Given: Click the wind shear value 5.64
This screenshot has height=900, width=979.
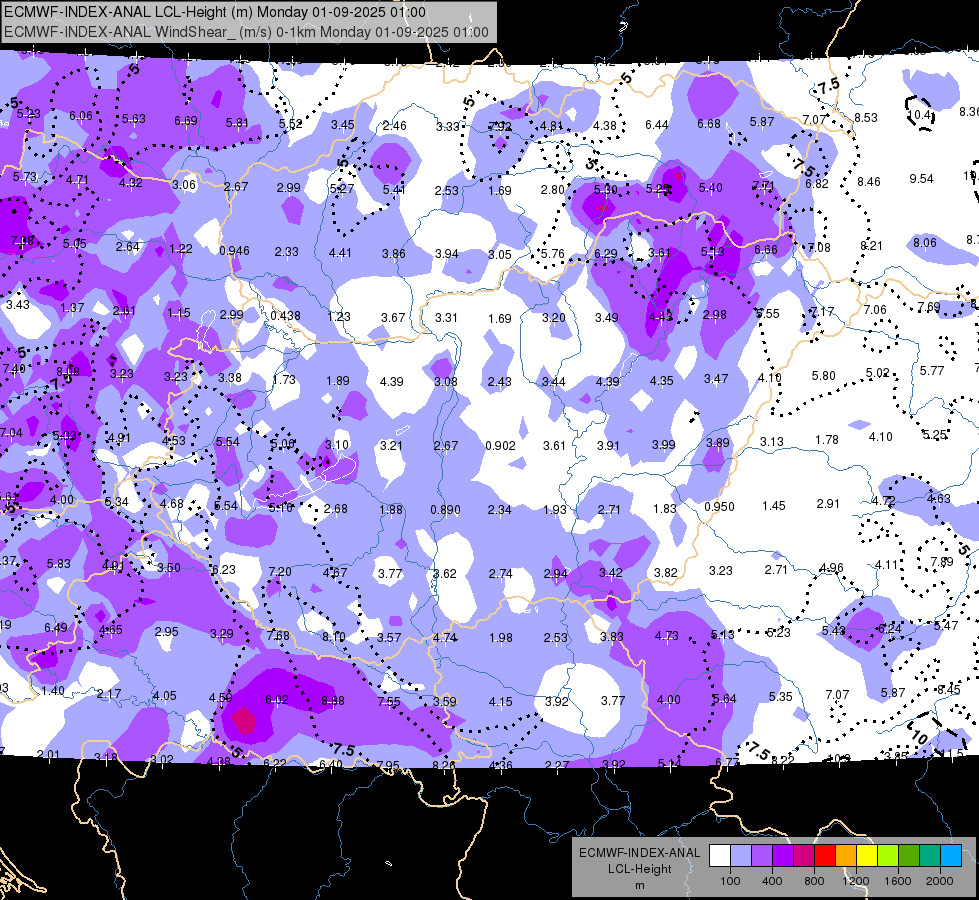Looking at the screenshot, I should tap(725, 699).
